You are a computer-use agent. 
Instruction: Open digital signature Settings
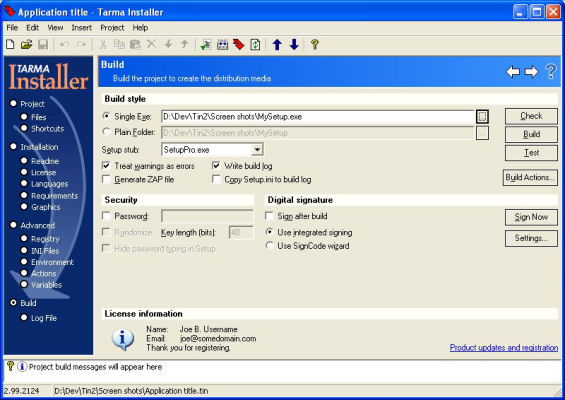coord(531,239)
